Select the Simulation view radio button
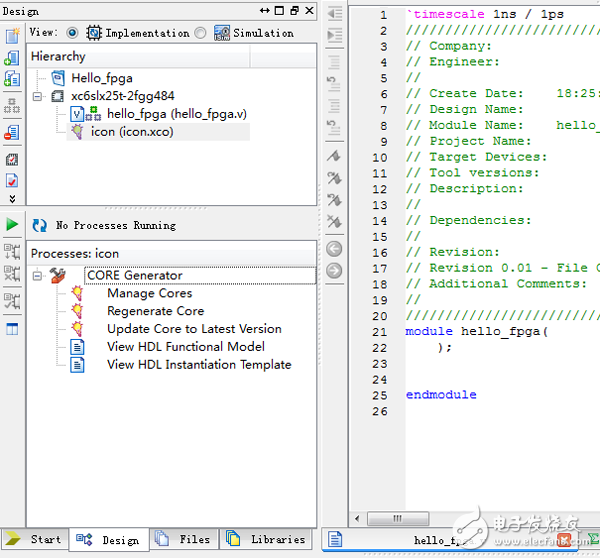600x558 pixels. [201, 32]
